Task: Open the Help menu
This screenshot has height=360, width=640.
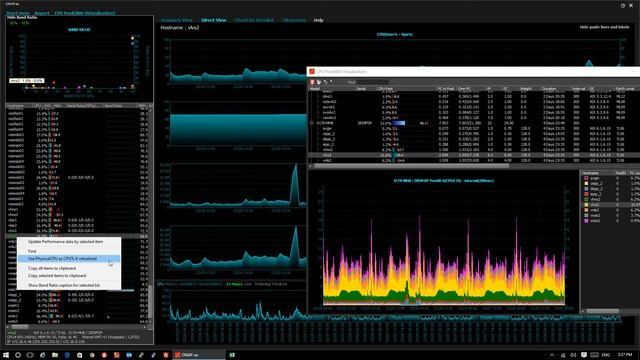Action: click(318, 20)
